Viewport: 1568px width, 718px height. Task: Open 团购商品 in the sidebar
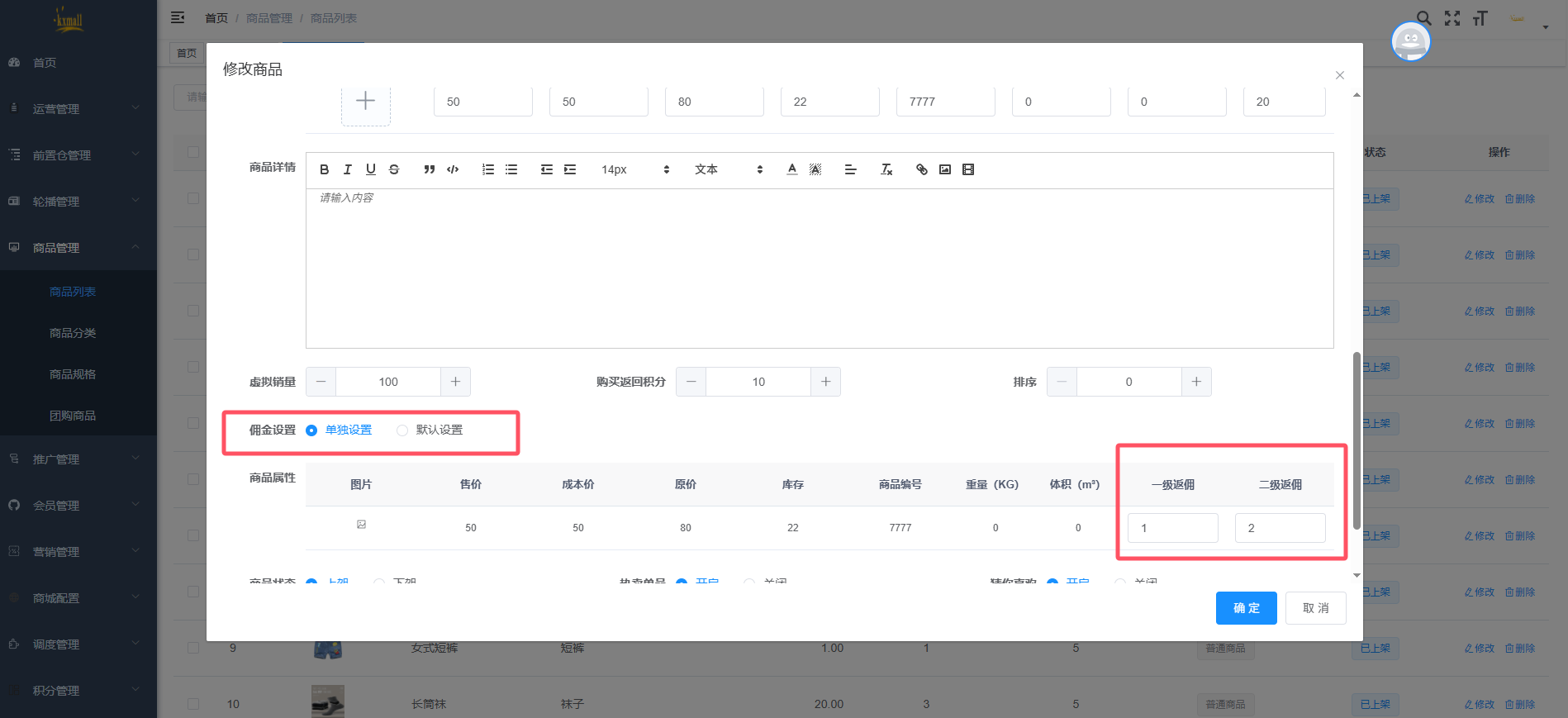[x=73, y=416]
